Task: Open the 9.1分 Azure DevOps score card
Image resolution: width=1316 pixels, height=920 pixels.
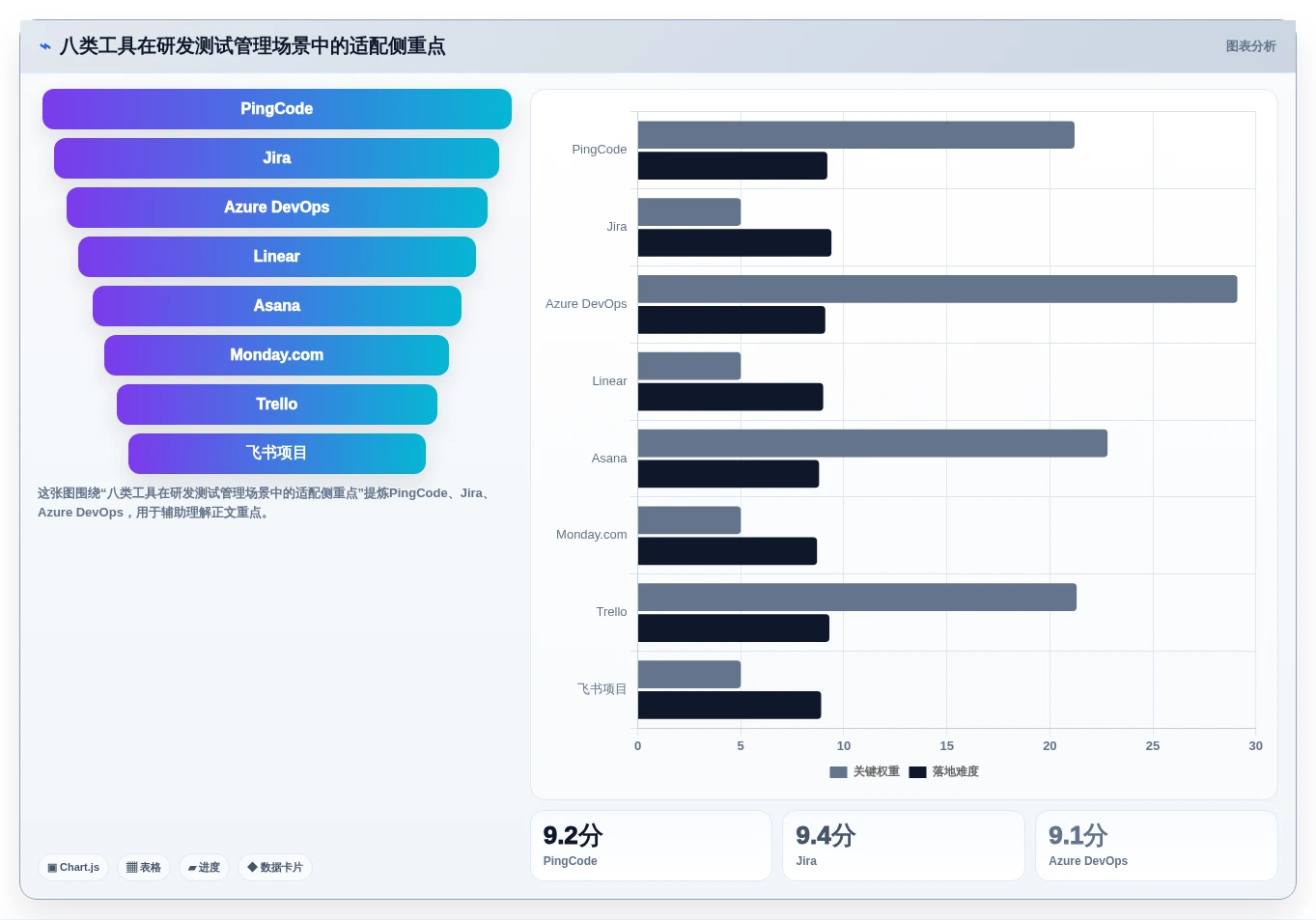Action: [1157, 846]
